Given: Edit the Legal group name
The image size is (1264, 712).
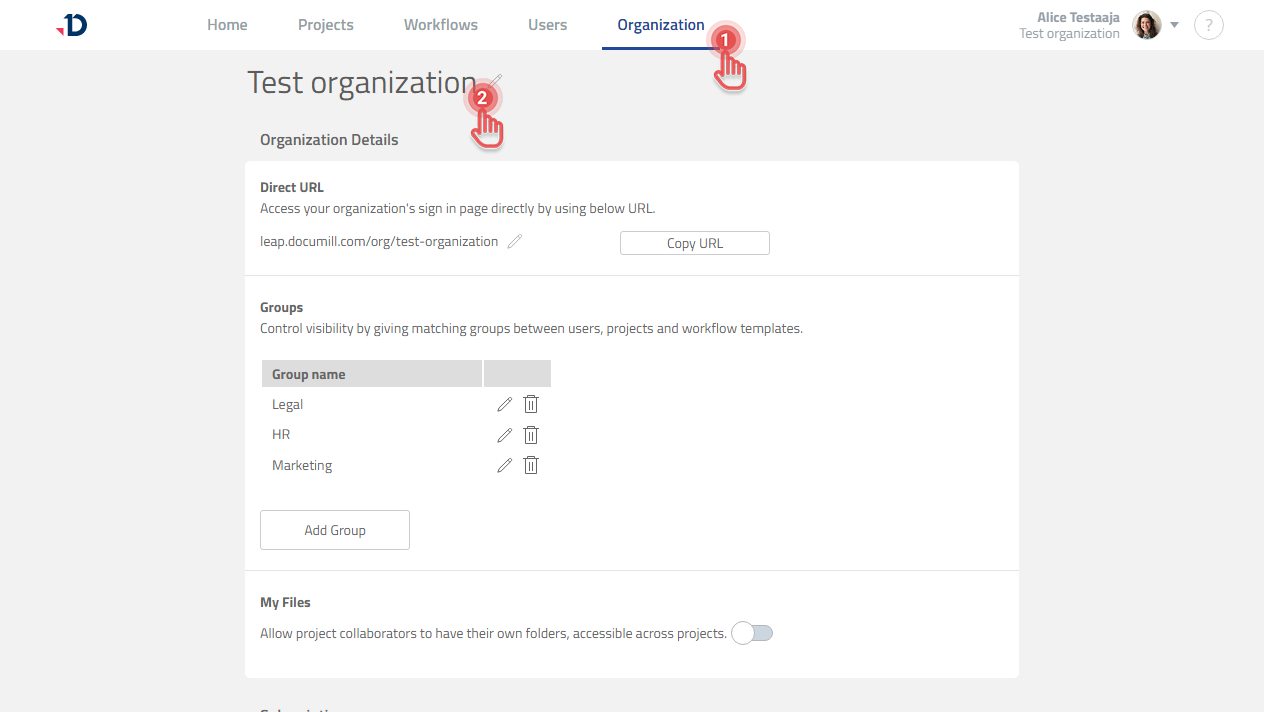Looking at the screenshot, I should pos(504,404).
